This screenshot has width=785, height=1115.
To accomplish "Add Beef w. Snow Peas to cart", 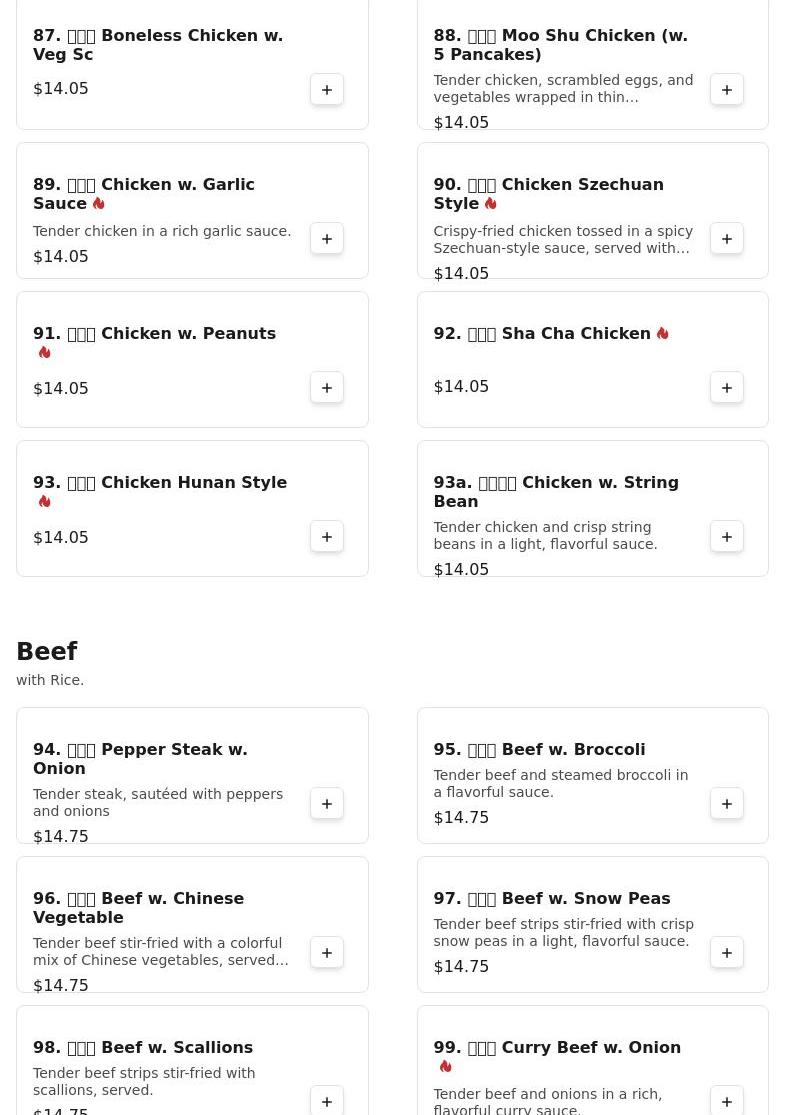I will point(727,953).
